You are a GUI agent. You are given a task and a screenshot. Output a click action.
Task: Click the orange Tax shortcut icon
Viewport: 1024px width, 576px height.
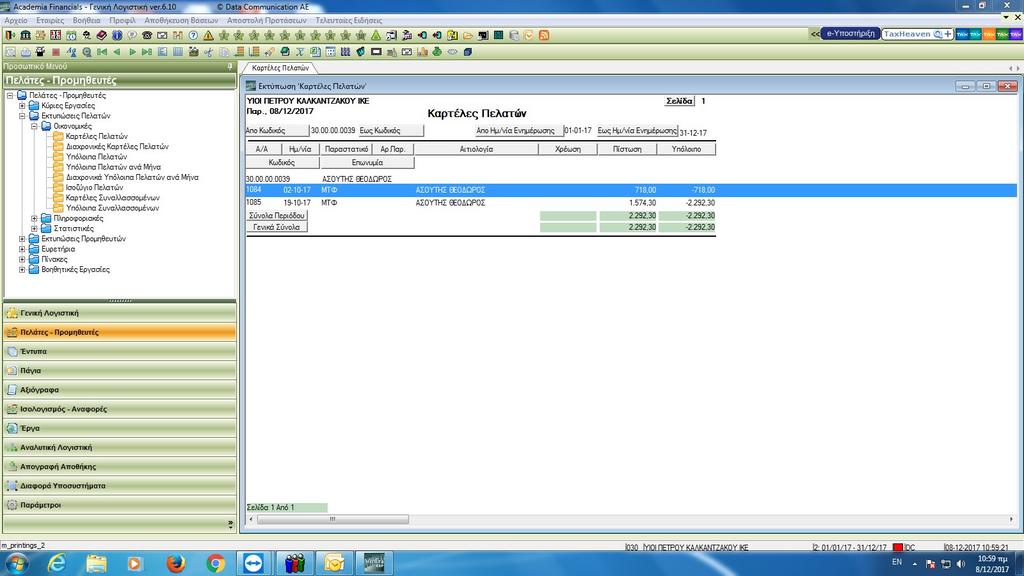989,34
